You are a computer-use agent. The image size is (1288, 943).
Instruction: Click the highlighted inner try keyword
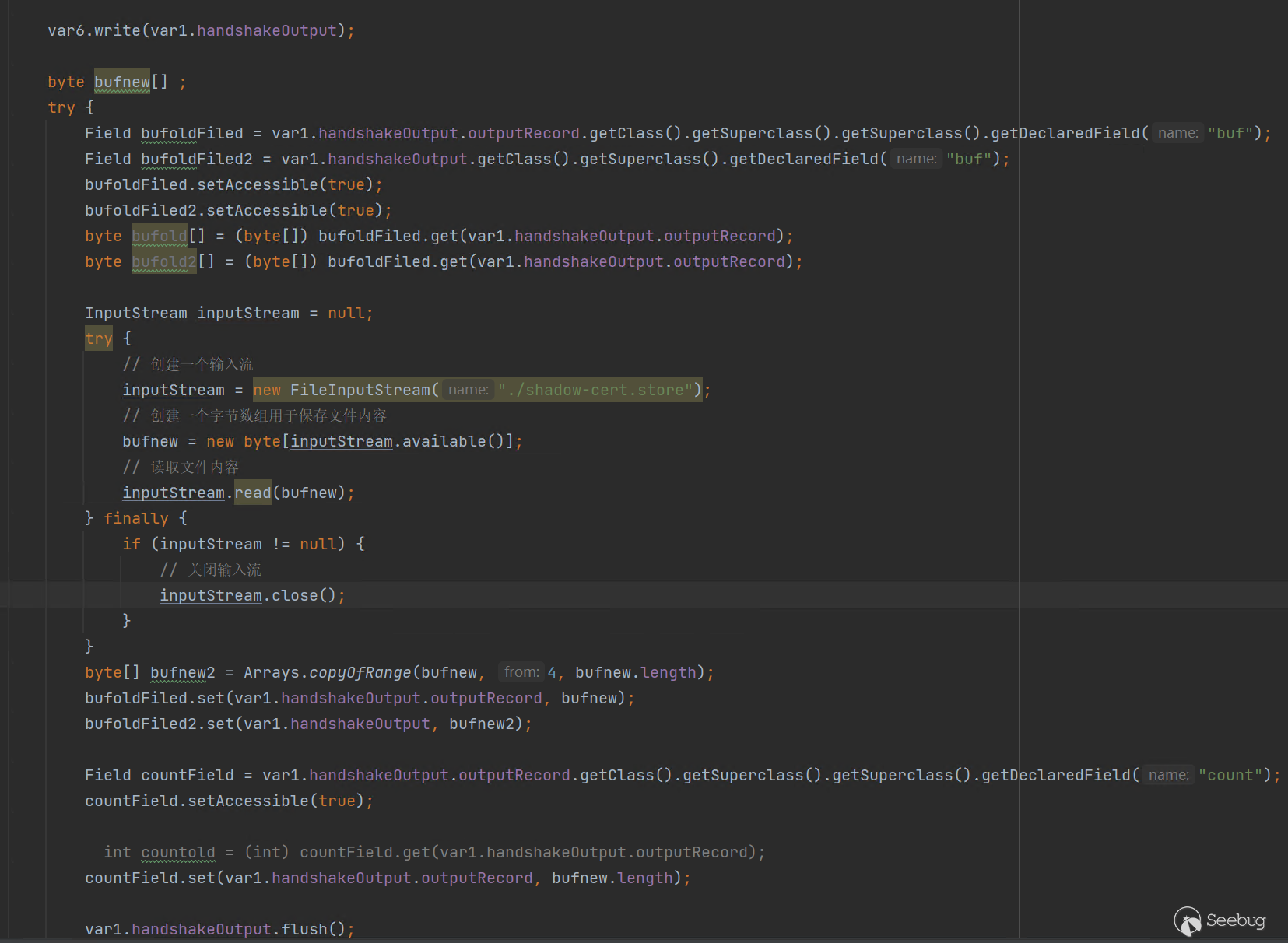tap(99, 338)
